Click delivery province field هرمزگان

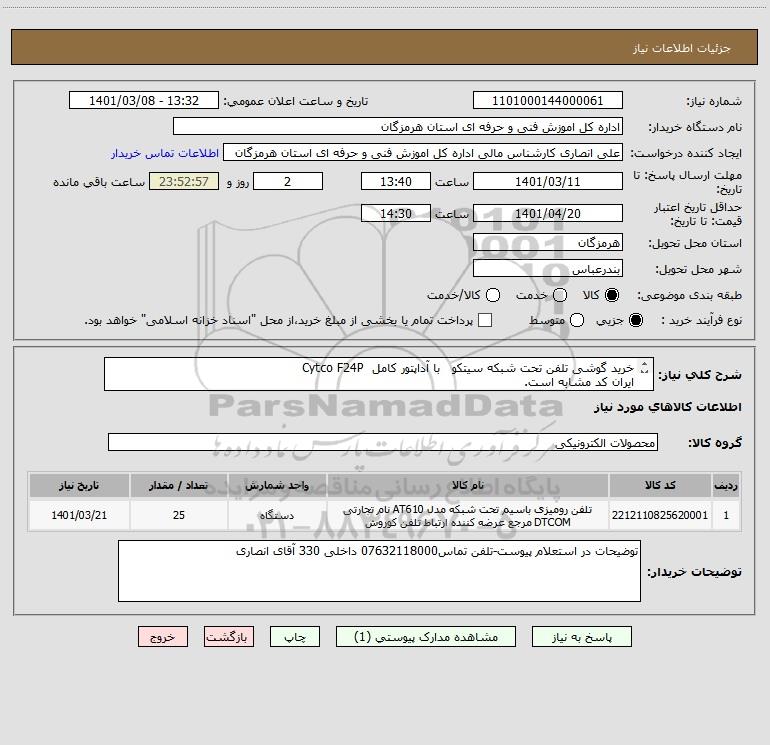pyautogui.click(x=548, y=243)
